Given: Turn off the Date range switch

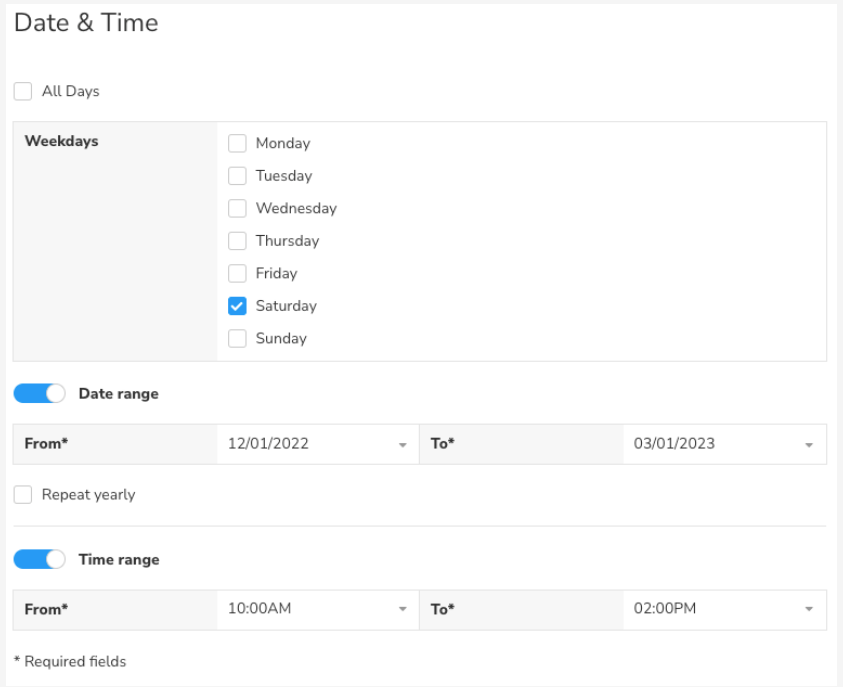Looking at the screenshot, I should [39, 394].
